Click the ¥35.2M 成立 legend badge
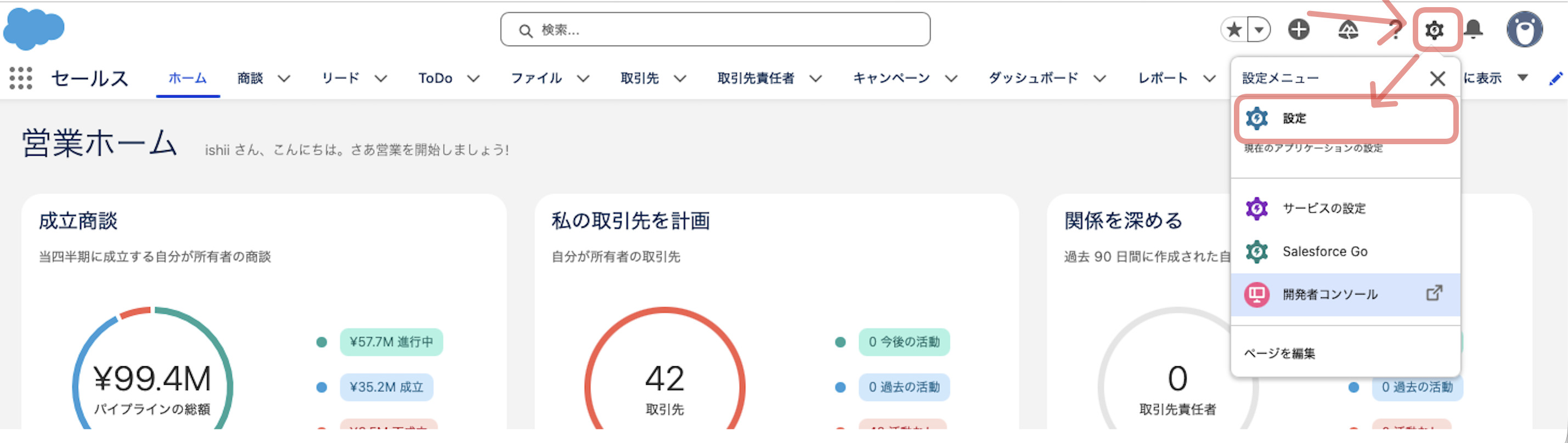The width and height of the screenshot is (1568, 443). pyautogui.click(x=386, y=387)
